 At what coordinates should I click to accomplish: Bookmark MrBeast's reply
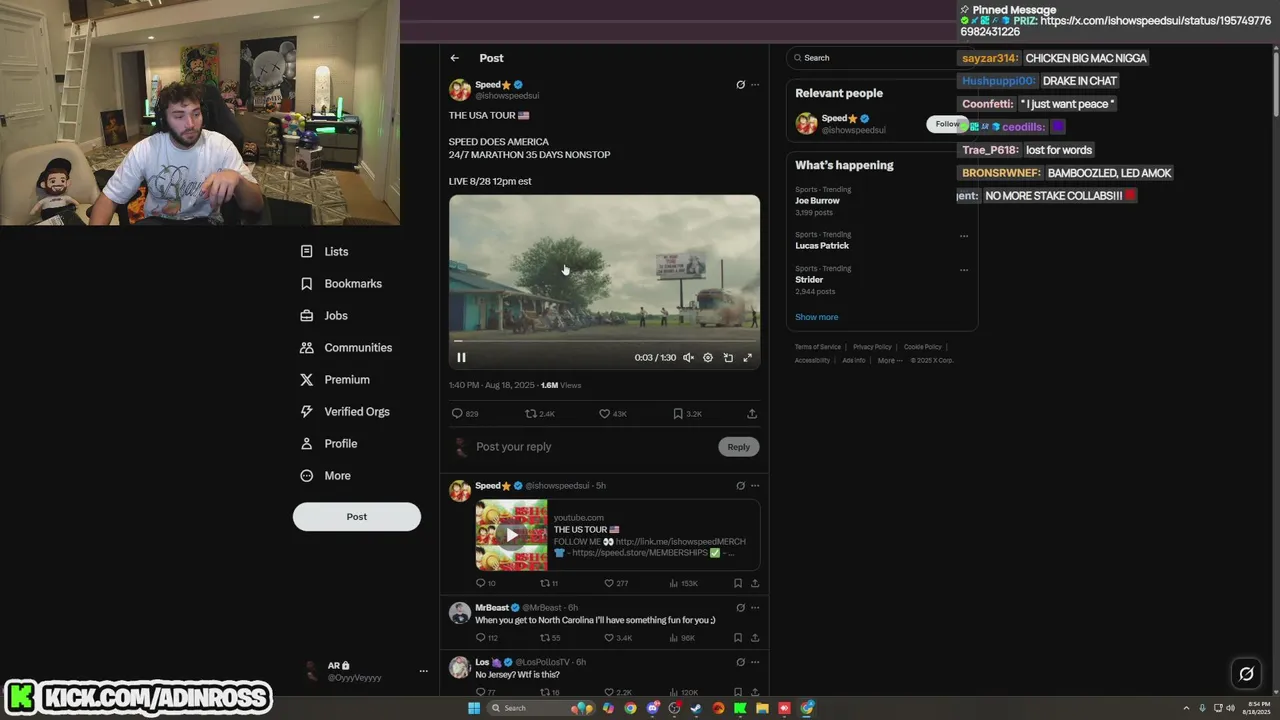coord(738,638)
